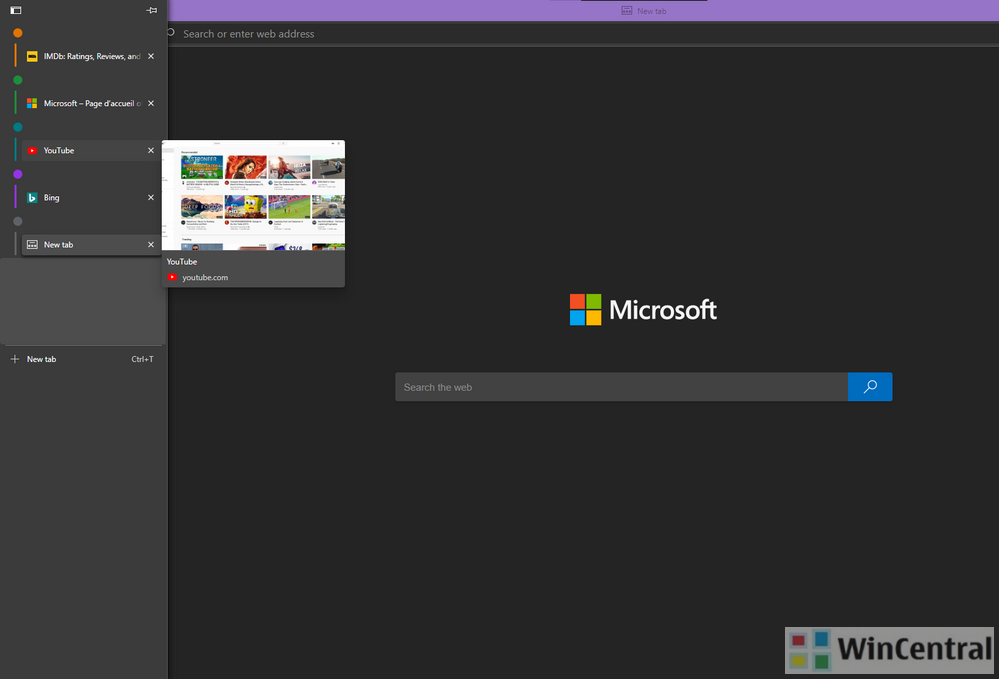999x679 pixels.
Task: Click the Microsoft logo favicon in the tab list
Action: 32,104
